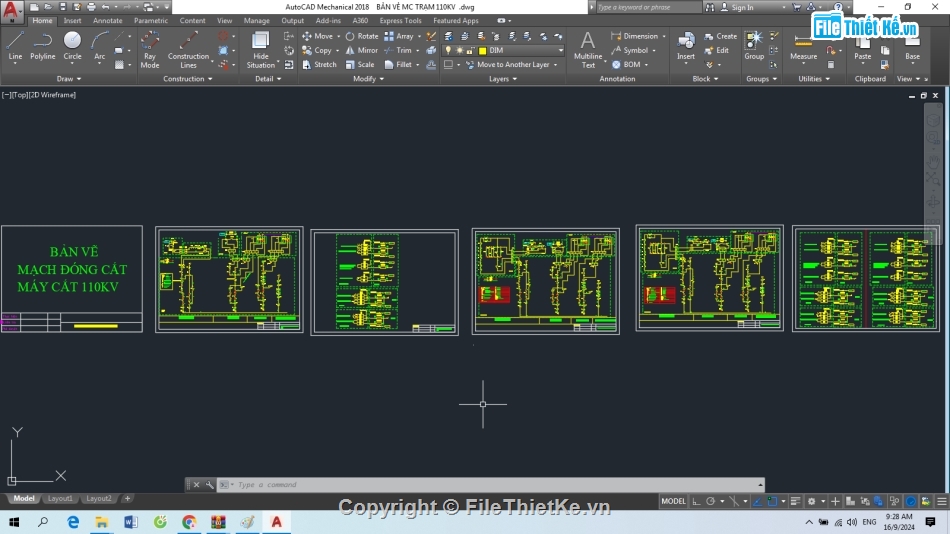The width and height of the screenshot is (950, 534).
Task: Select the Arc tool
Action: (x=99, y=46)
